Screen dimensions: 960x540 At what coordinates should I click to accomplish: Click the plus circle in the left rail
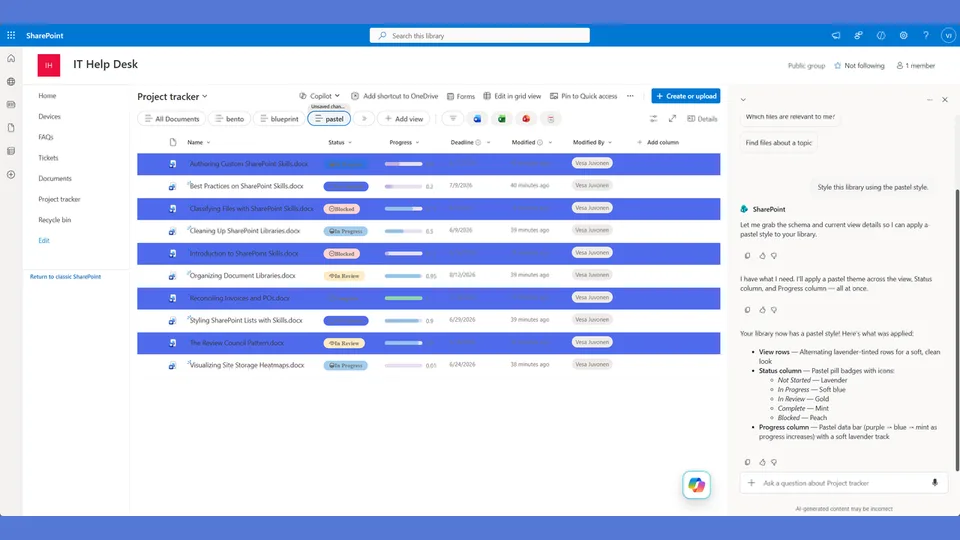click(x=11, y=174)
